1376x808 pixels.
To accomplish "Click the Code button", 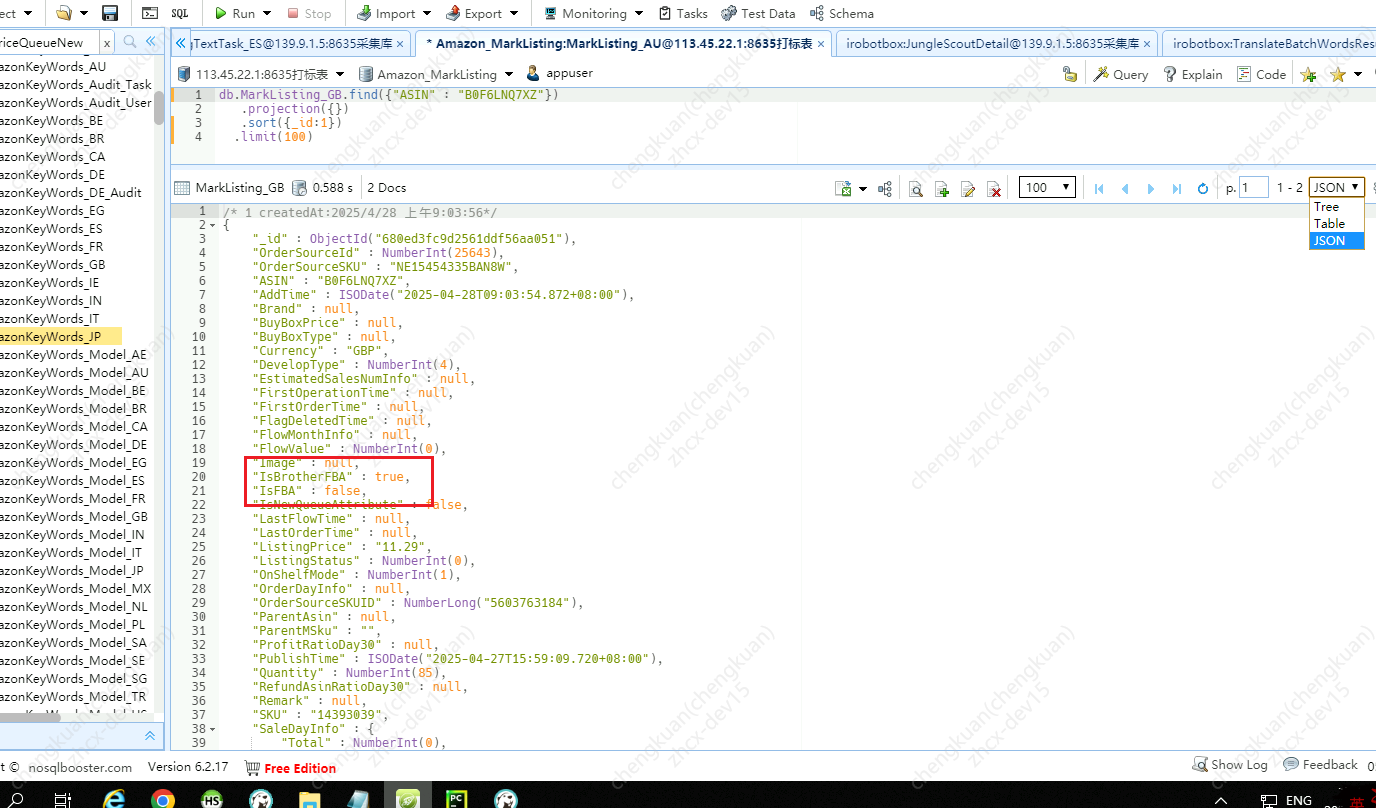I will (1261, 74).
